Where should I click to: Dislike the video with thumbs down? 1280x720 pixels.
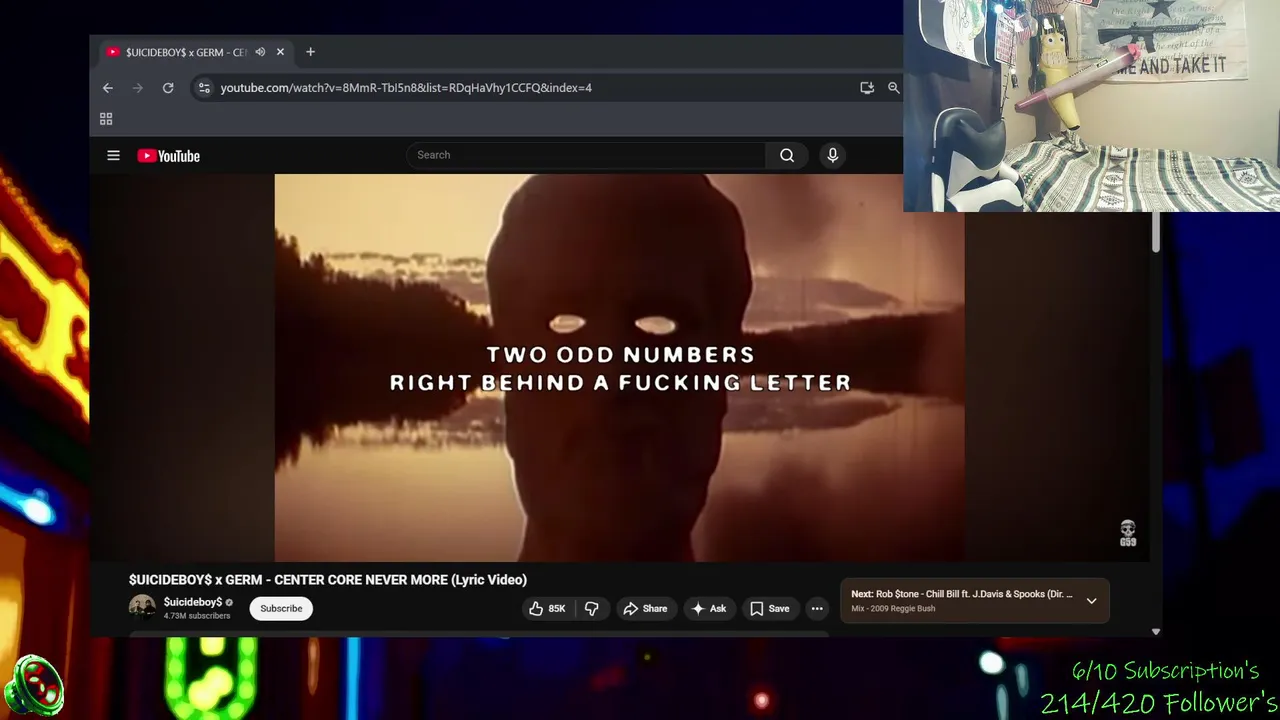point(591,608)
